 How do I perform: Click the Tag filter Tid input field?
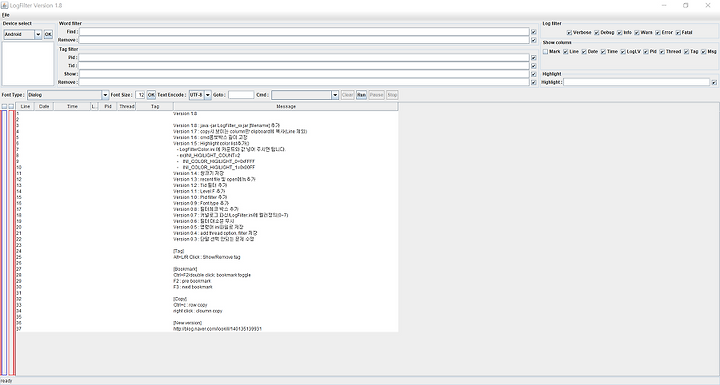point(304,66)
